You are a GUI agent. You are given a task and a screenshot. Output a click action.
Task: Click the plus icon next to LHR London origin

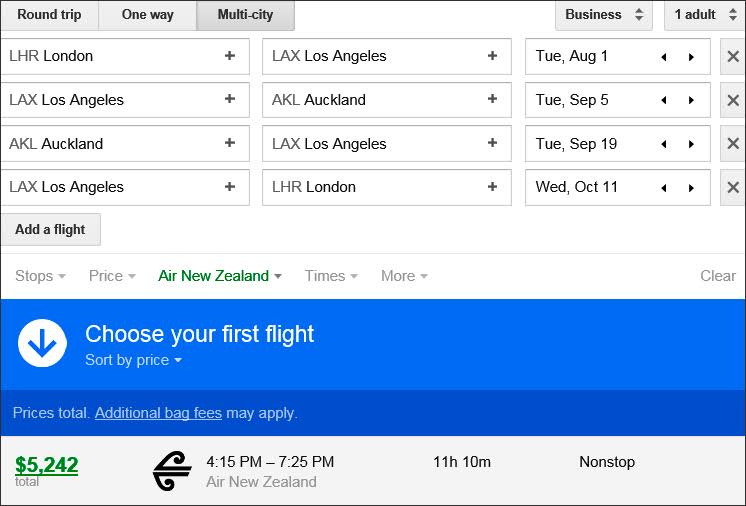click(x=230, y=56)
